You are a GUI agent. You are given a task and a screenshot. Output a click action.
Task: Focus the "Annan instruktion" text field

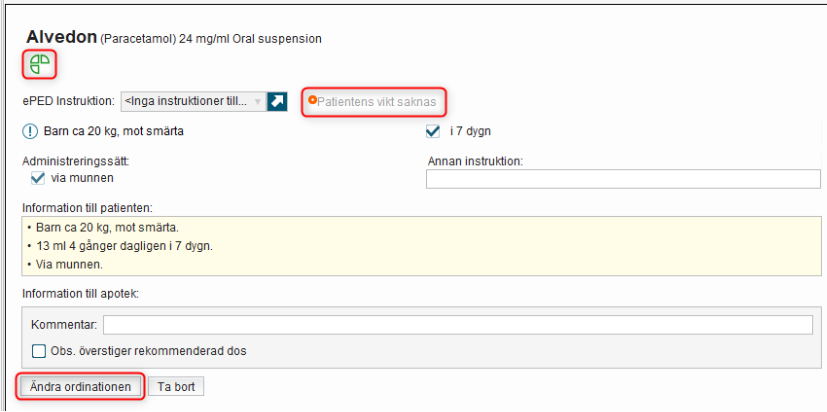[622, 179]
